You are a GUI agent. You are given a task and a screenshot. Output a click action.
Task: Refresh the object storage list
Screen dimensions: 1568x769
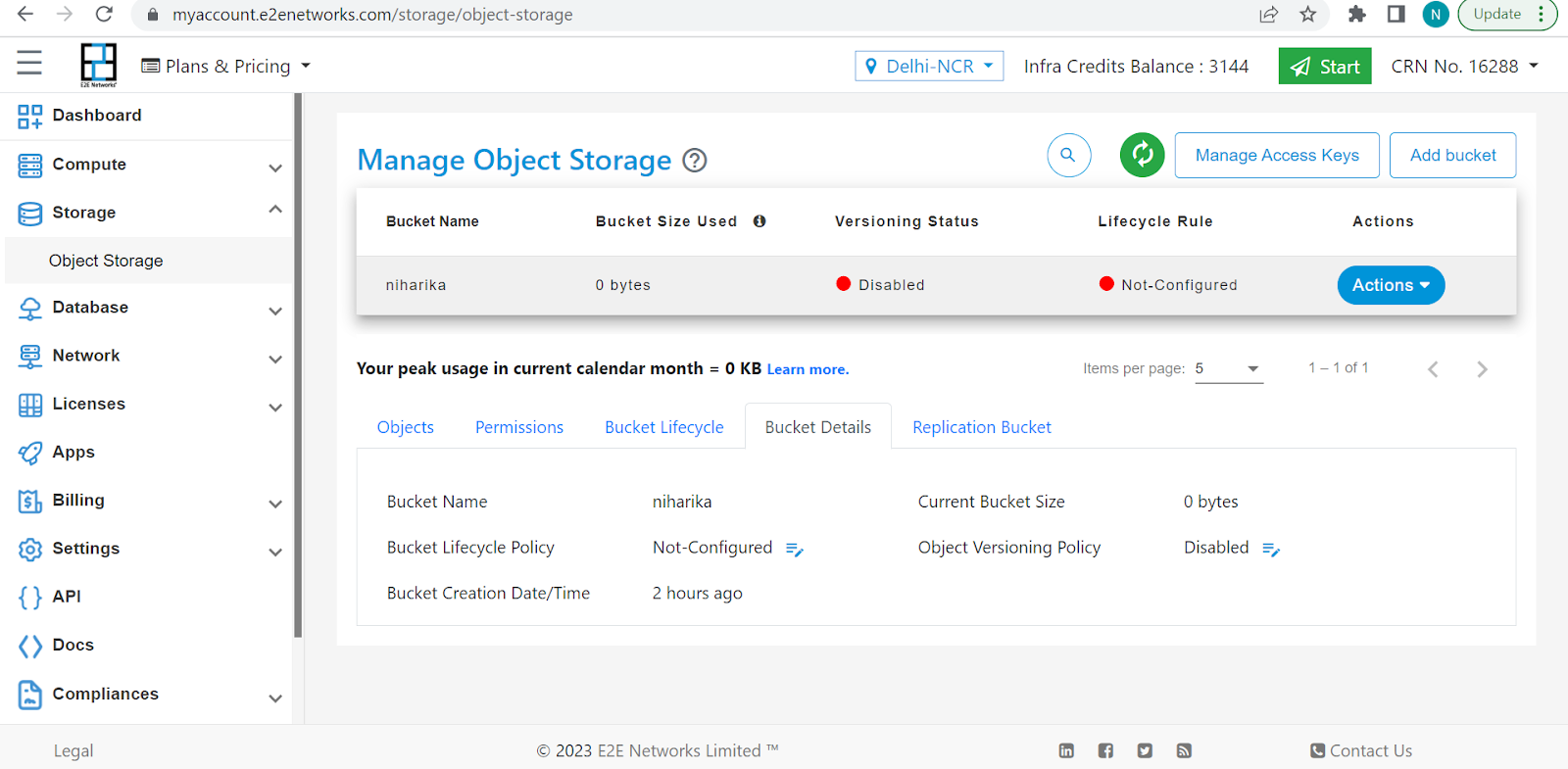coord(1142,155)
